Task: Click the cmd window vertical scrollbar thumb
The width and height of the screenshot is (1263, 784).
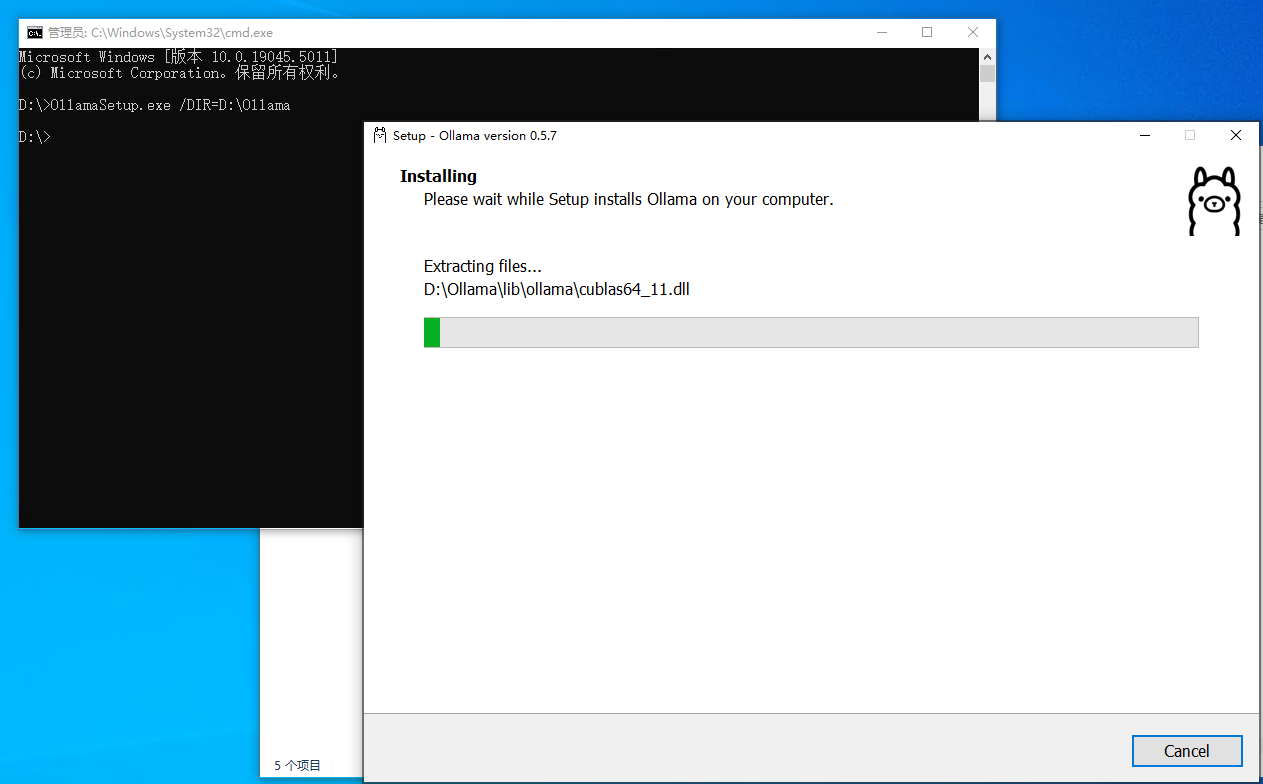Action: click(987, 74)
